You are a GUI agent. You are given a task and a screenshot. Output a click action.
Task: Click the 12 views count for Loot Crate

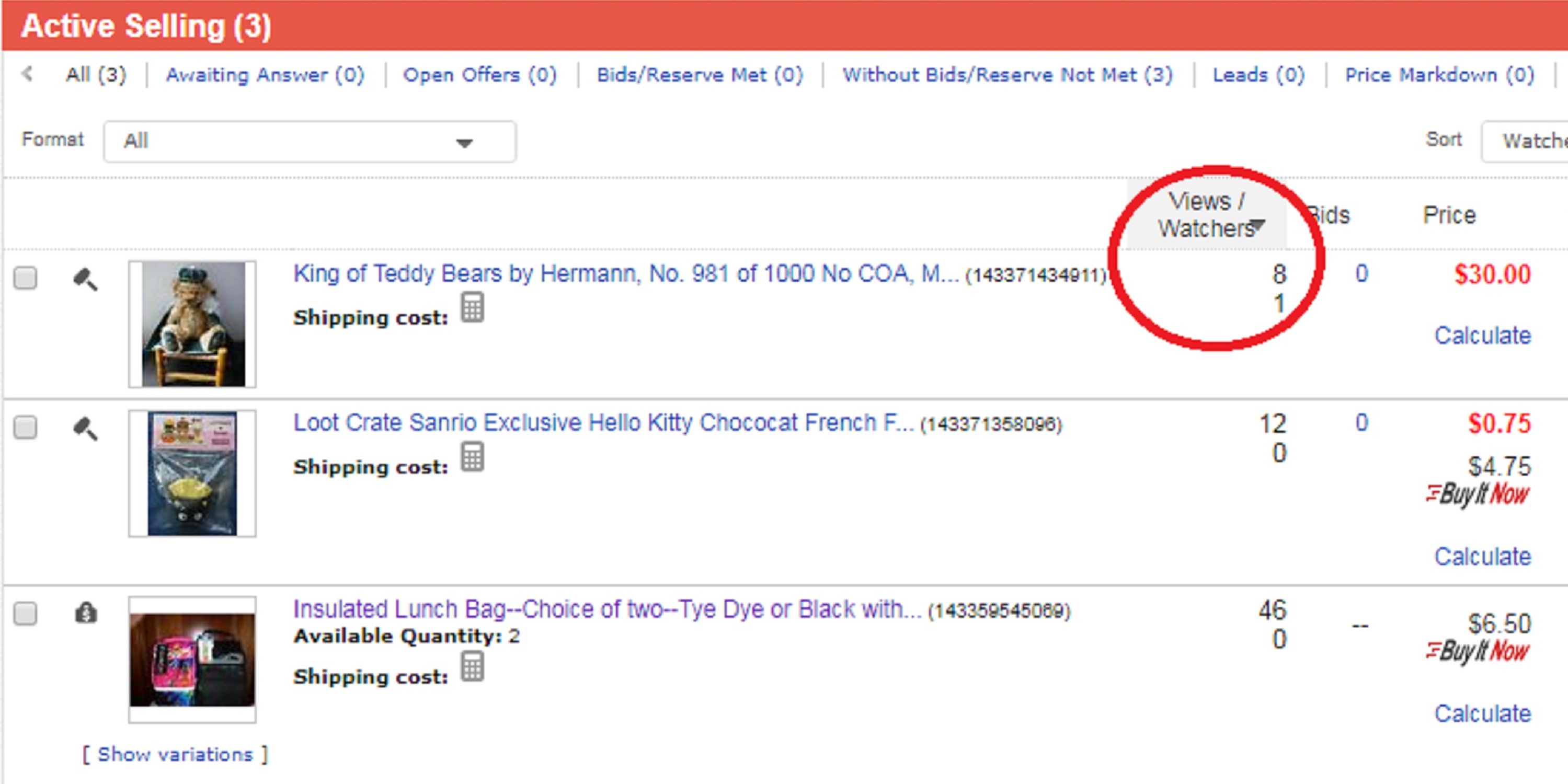pos(1273,424)
